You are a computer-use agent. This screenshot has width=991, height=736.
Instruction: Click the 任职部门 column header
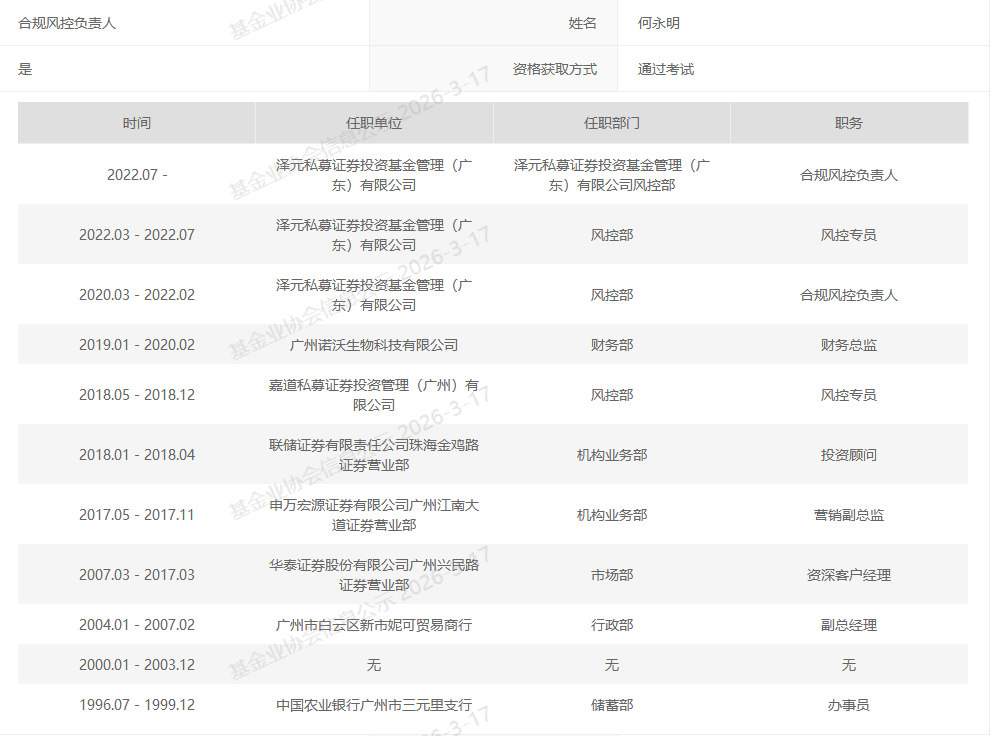612,123
